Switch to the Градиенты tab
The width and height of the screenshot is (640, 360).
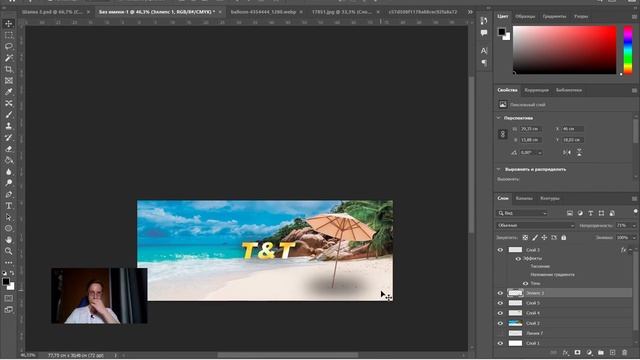(554, 16)
